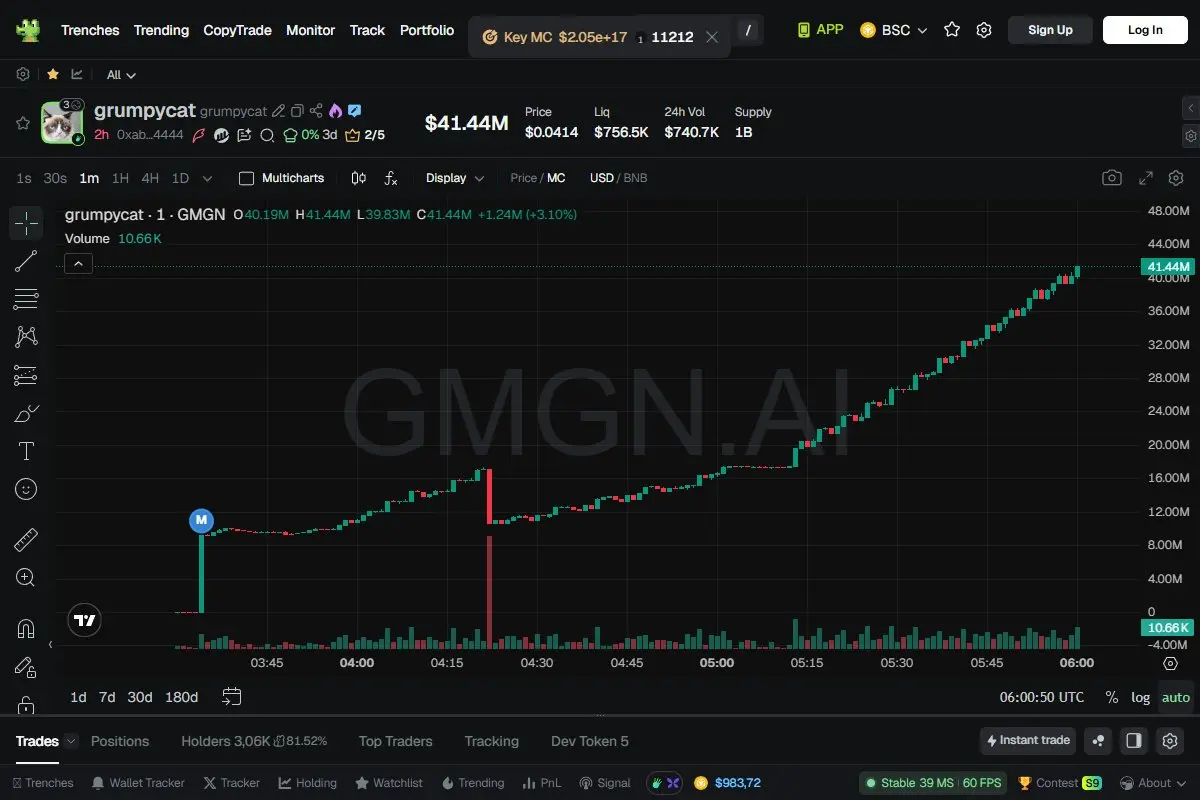The height and width of the screenshot is (800, 1200).
Task: Toggle the side panel layout icon
Action: (x=1134, y=741)
